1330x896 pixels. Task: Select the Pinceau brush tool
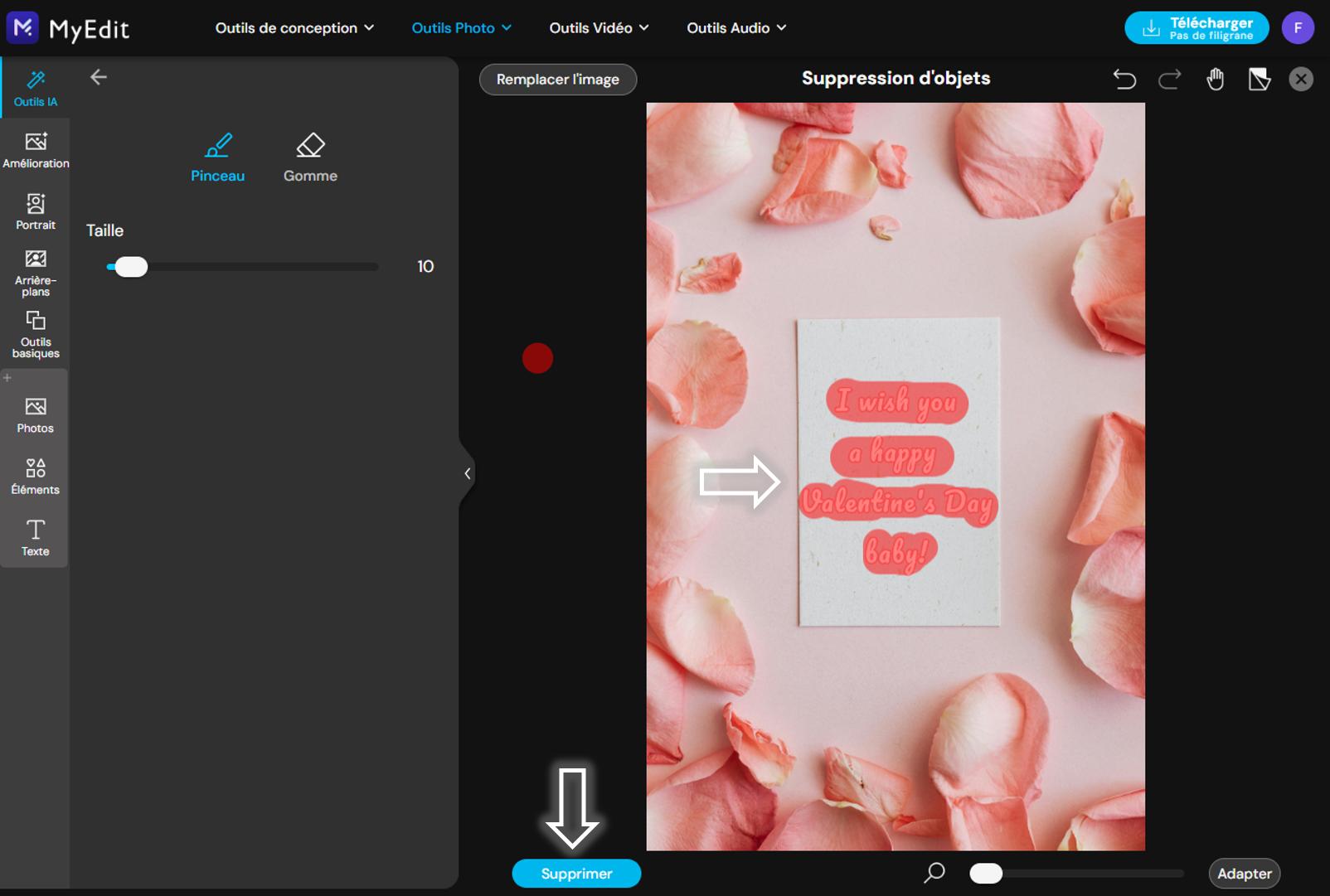tap(217, 157)
